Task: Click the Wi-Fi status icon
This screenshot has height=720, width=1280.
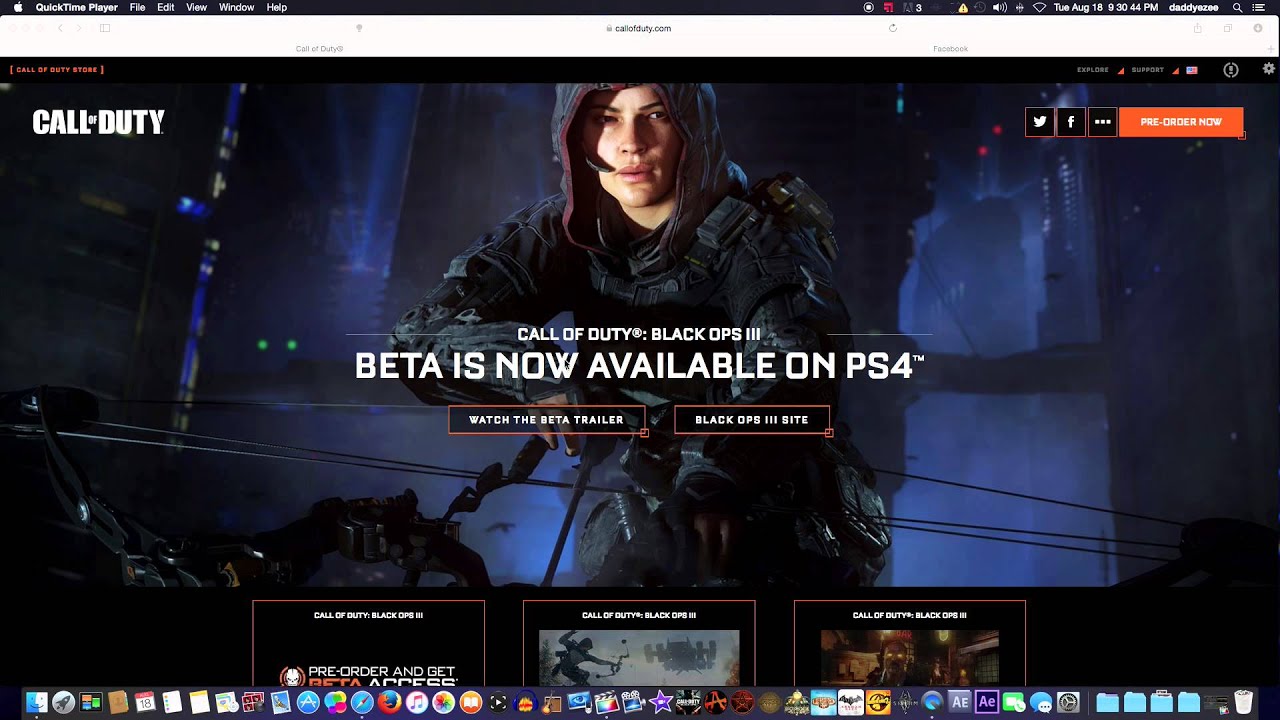Action: tap(1039, 7)
